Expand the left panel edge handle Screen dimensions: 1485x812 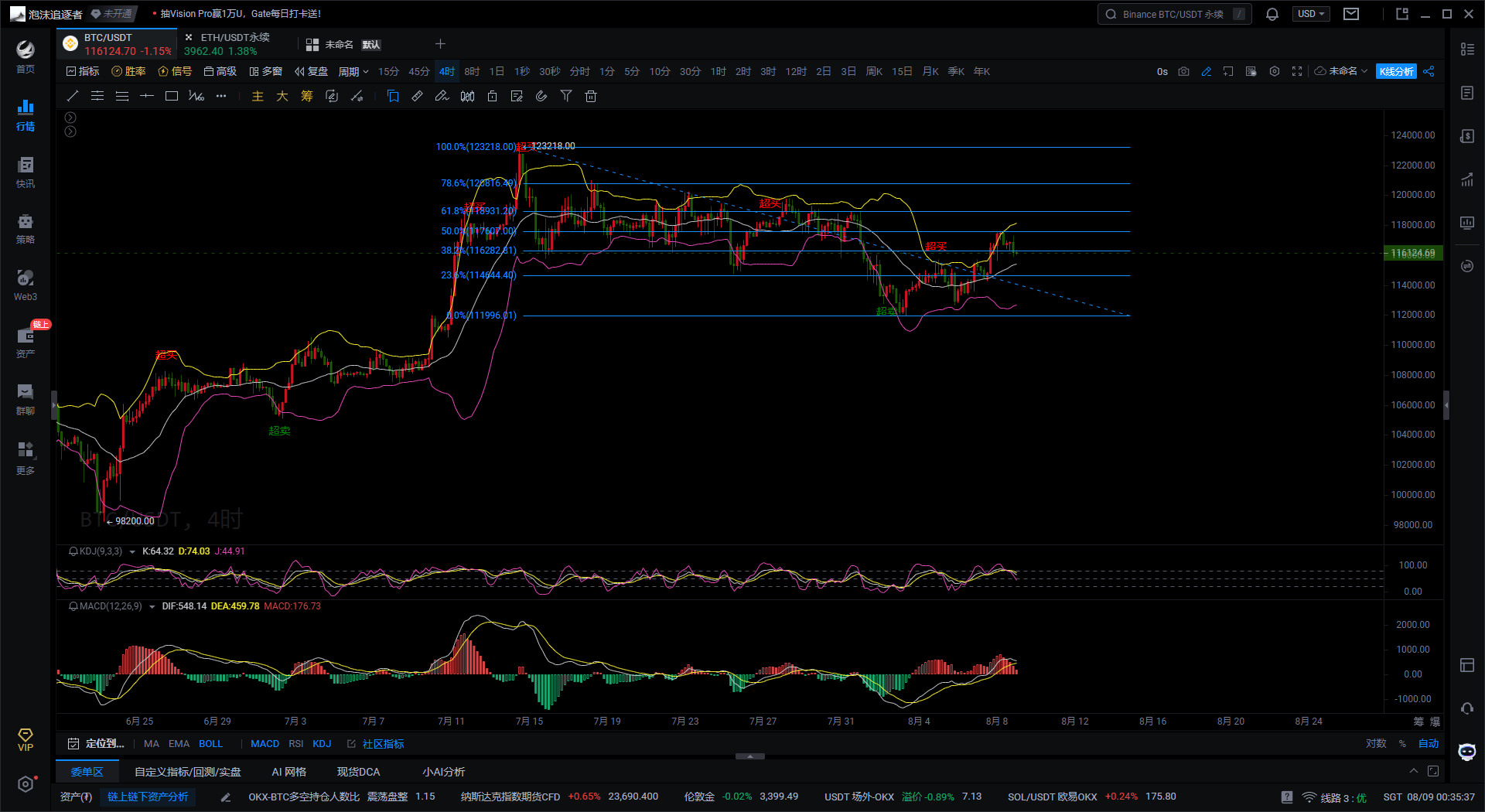pyautogui.click(x=54, y=404)
